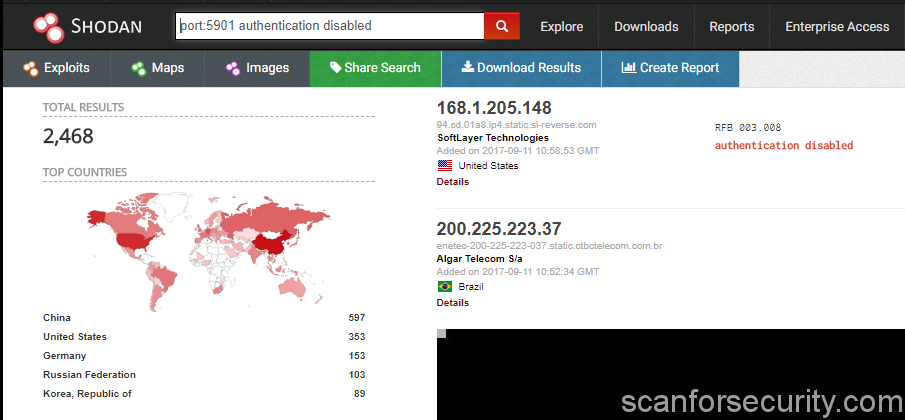This screenshot has height=420, width=905.
Task: Click the purple Images icon
Action: click(233, 68)
